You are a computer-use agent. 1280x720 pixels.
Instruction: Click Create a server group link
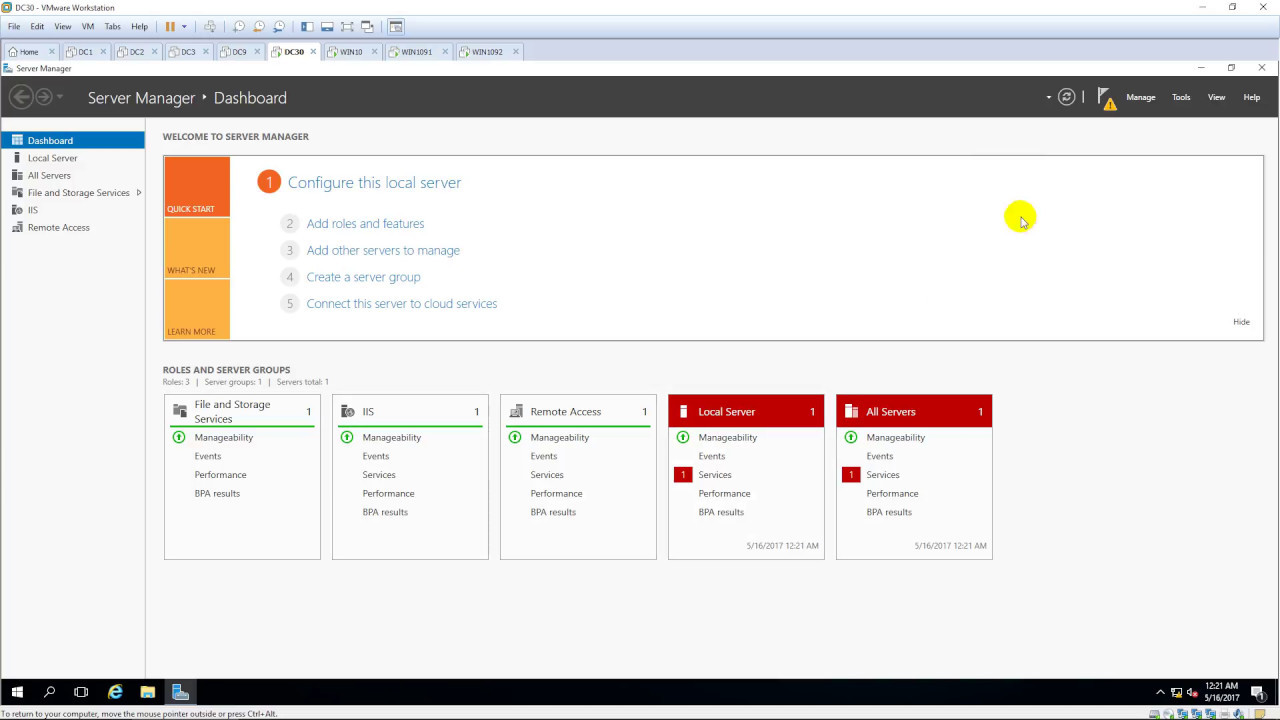(x=363, y=277)
